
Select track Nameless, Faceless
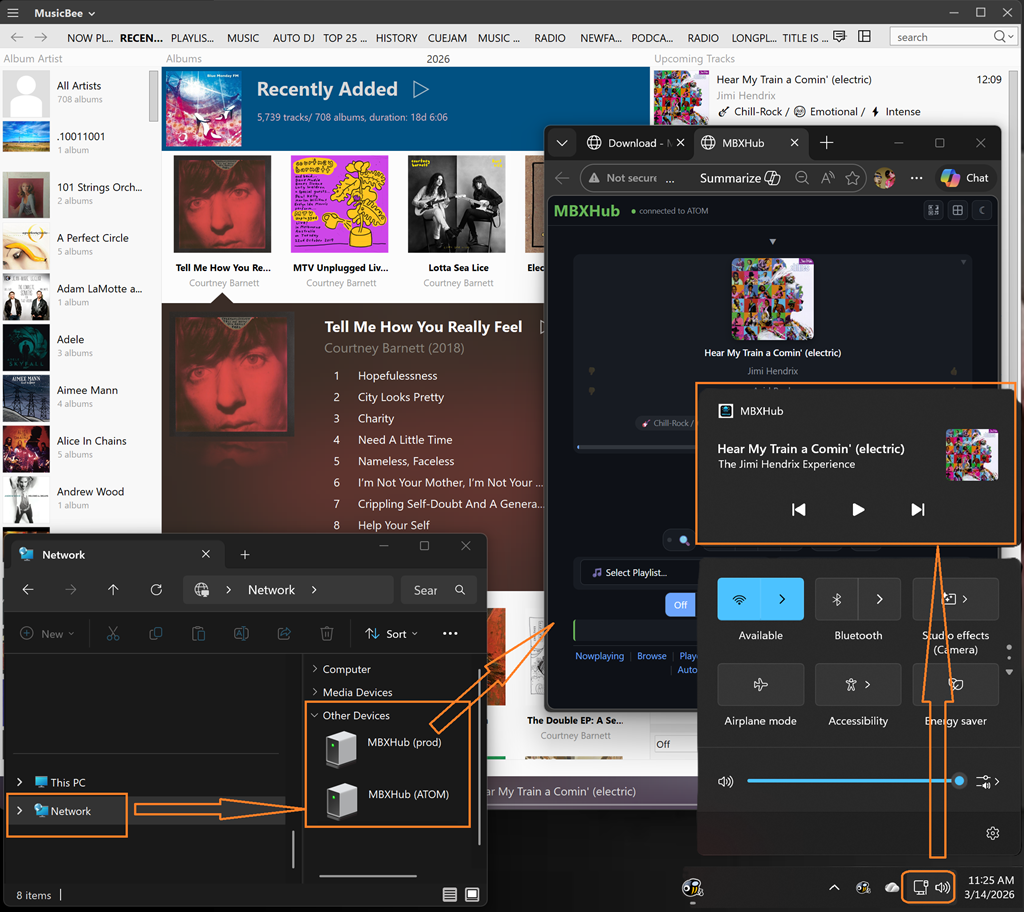406,461
